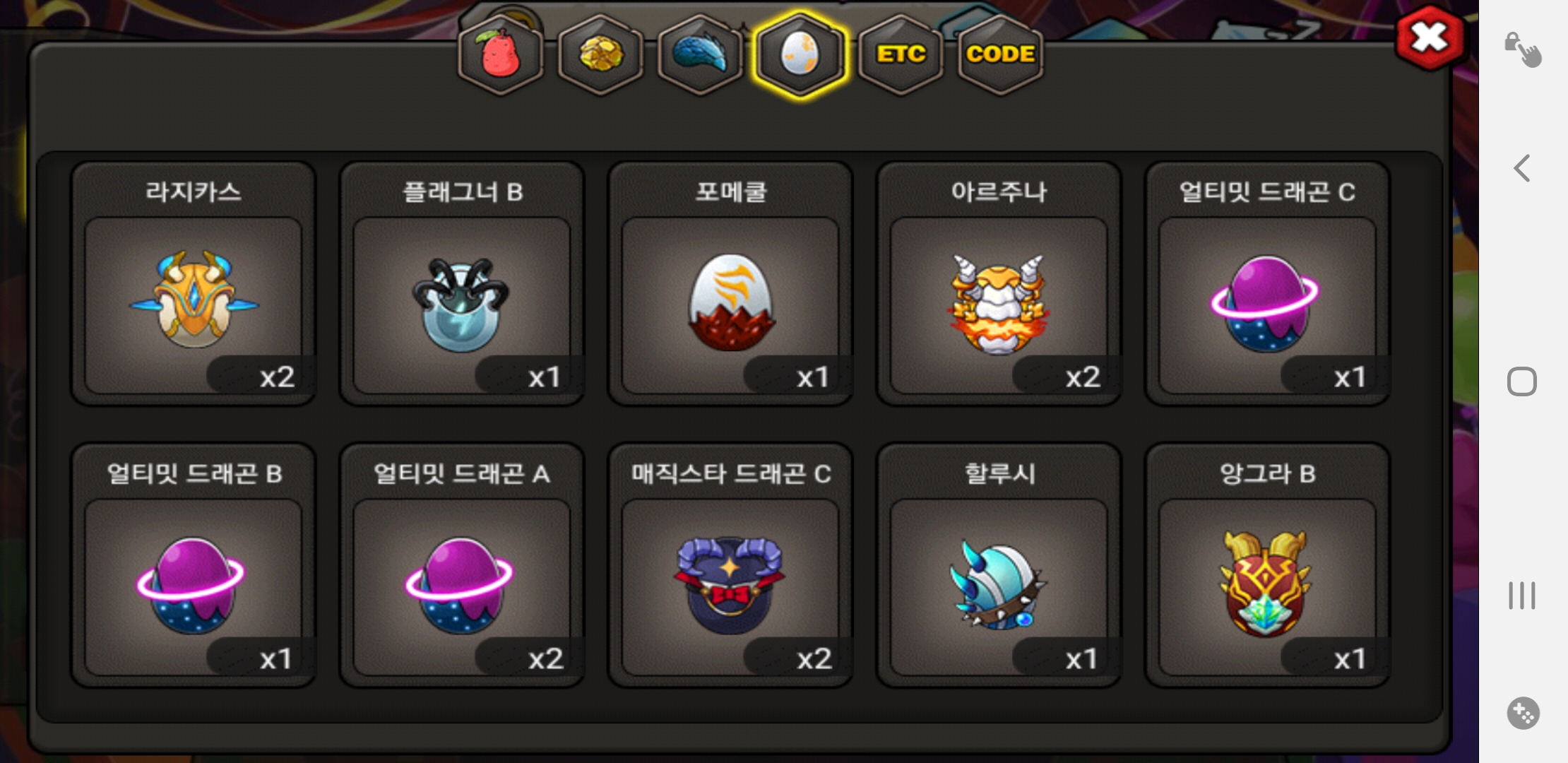Select the spotted egg inventory tab
Viewport: 1568px width, 763px height.
[x=800, y=54]
